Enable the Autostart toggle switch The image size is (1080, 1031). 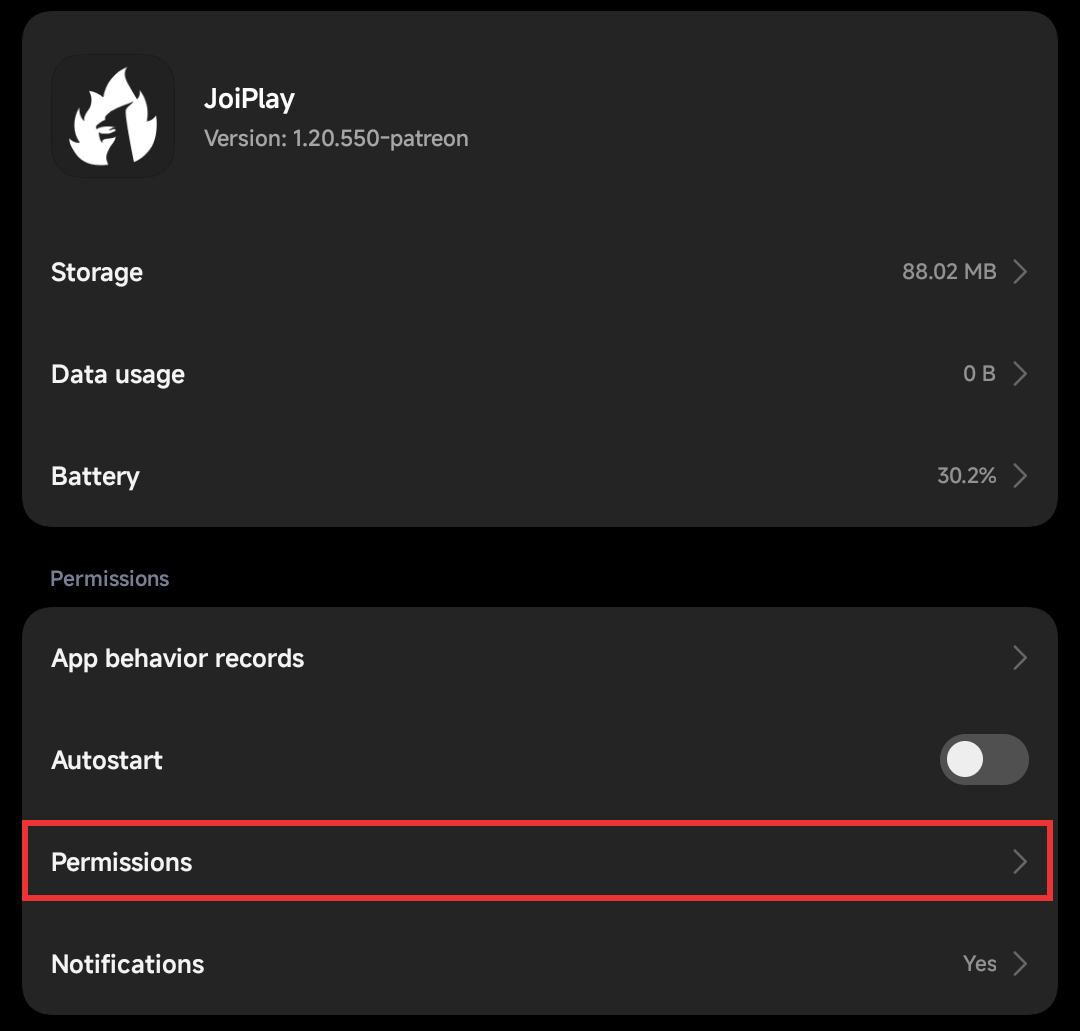pos(984,760)
